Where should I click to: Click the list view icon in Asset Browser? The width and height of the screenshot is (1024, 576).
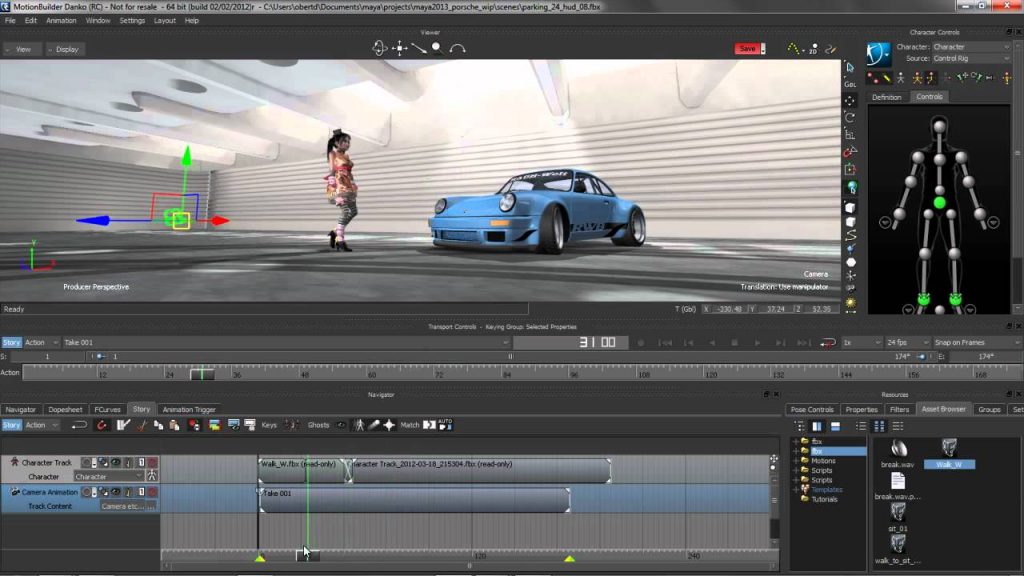click(x=861, y=425)
